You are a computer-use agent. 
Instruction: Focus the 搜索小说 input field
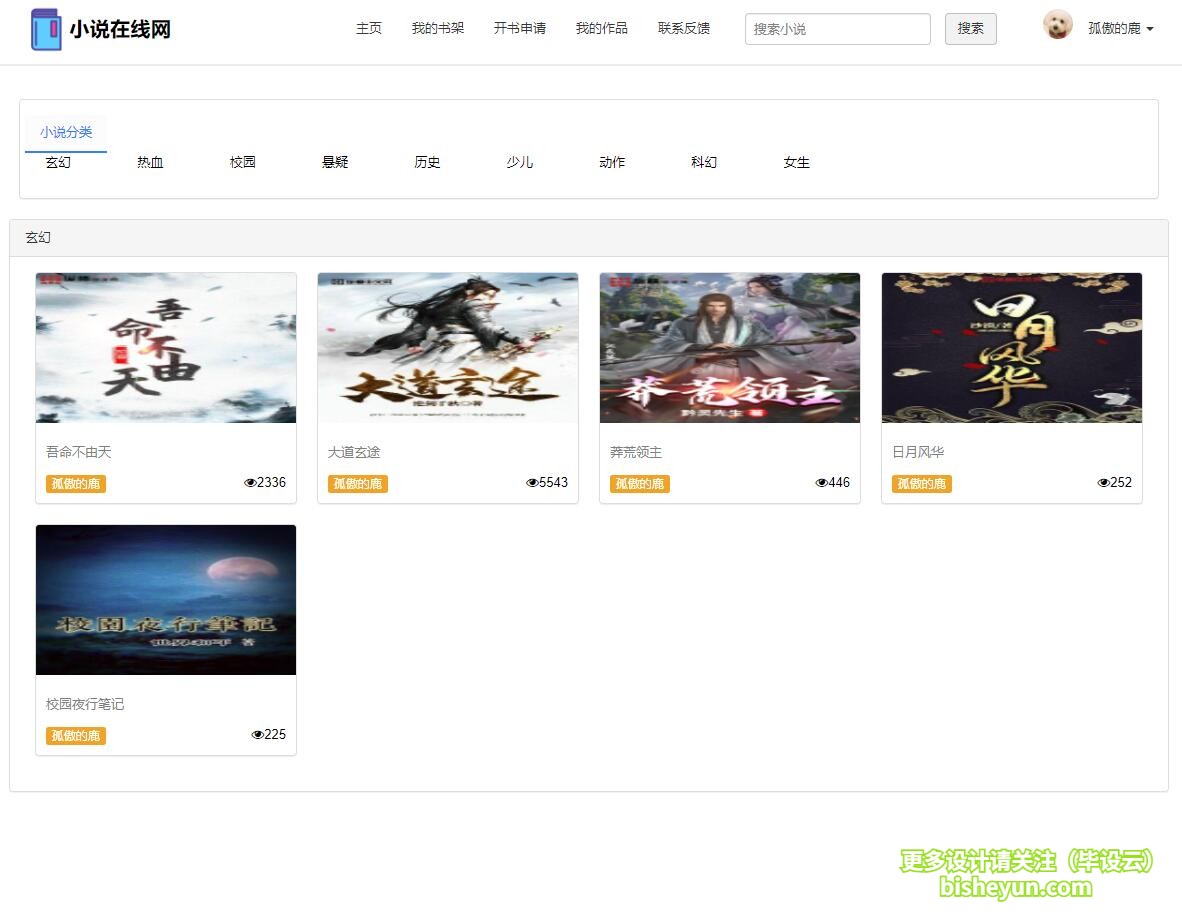[x=837, y=29]
